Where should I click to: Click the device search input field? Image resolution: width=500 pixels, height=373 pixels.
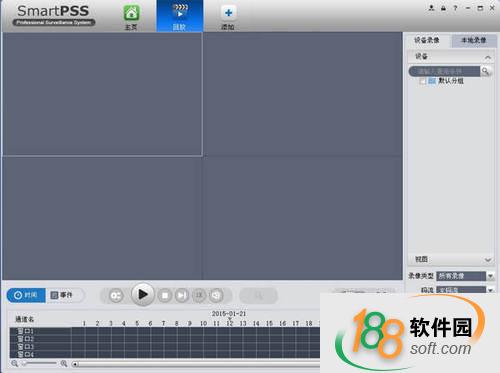pos(444,71)
